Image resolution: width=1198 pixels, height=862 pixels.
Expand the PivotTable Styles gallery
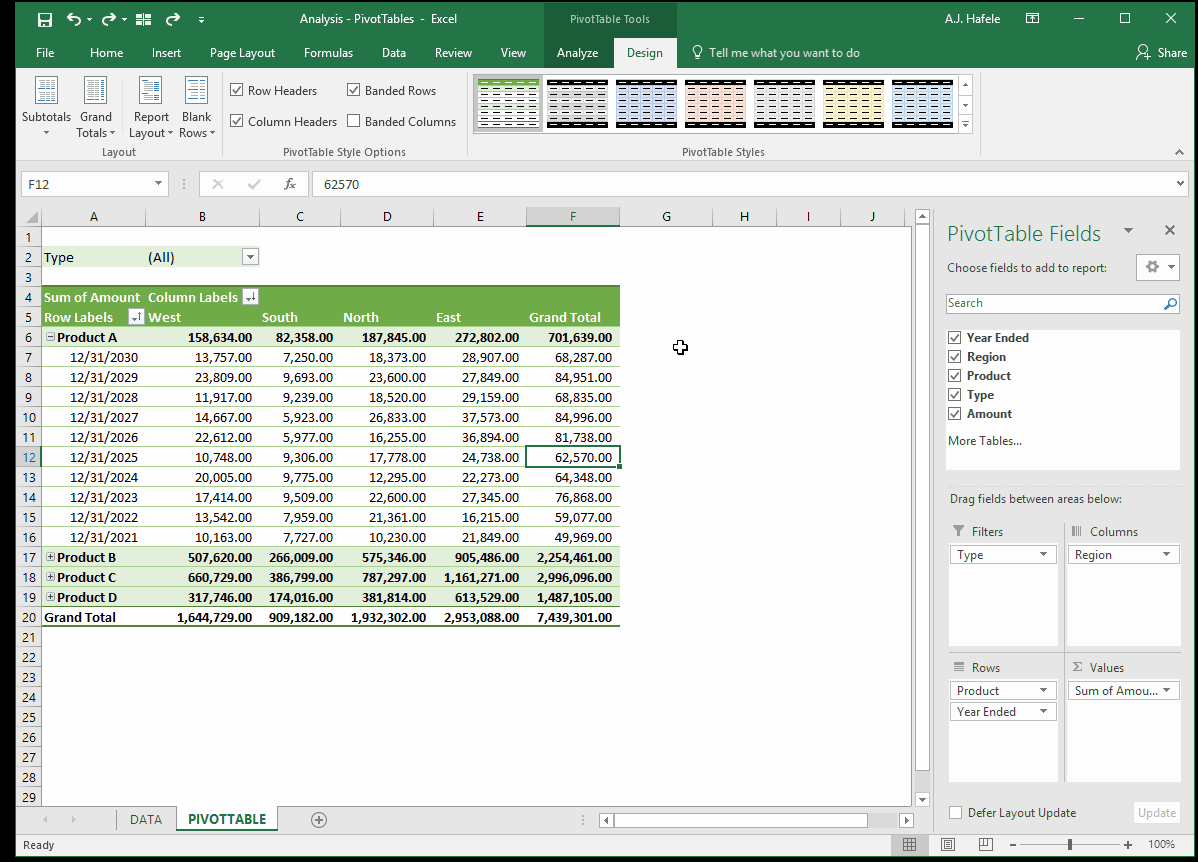966,125
